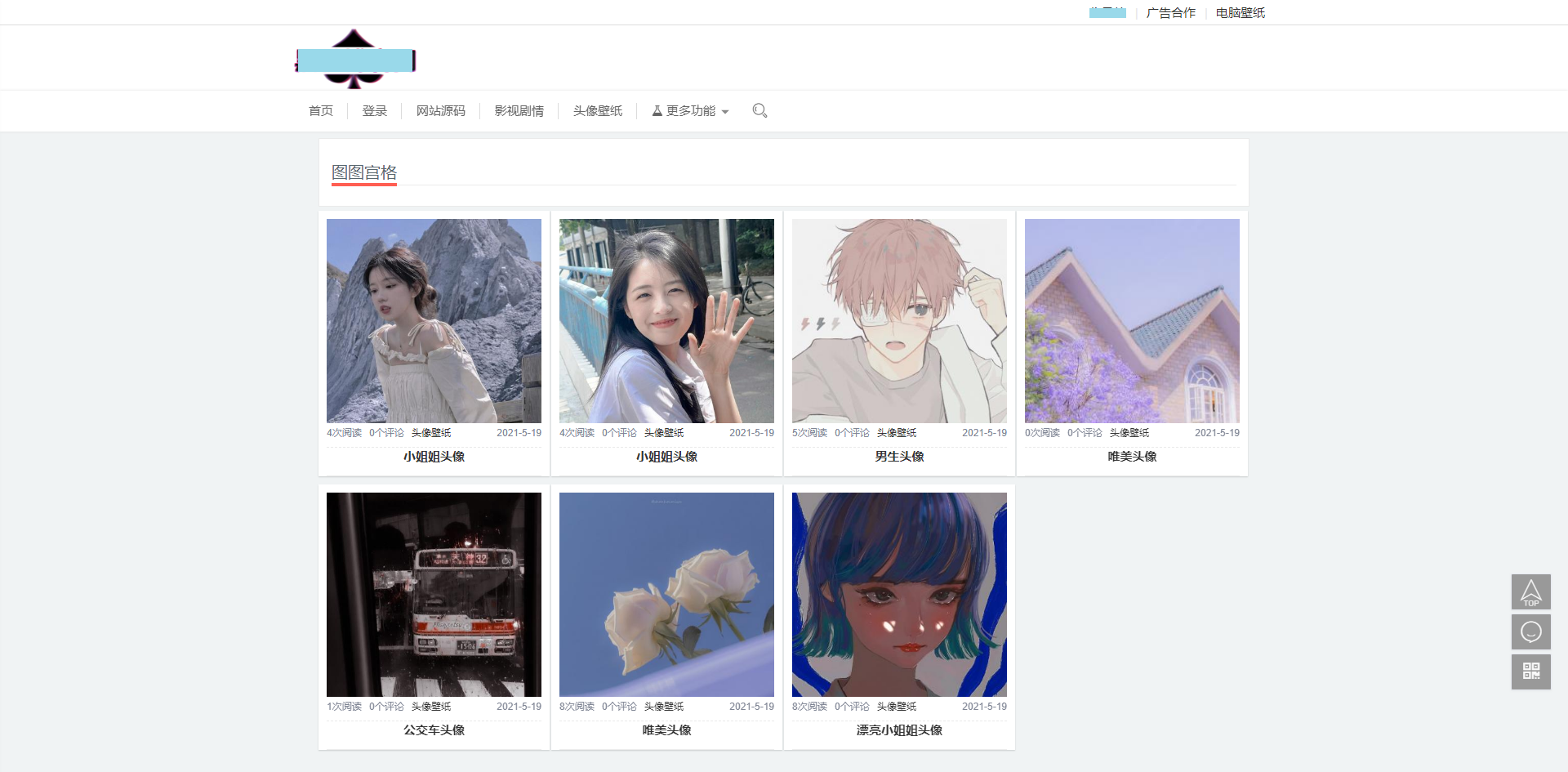Click the 公交车头像 bus thumbnail image
1568x772 pixels.
pos(434,594)
